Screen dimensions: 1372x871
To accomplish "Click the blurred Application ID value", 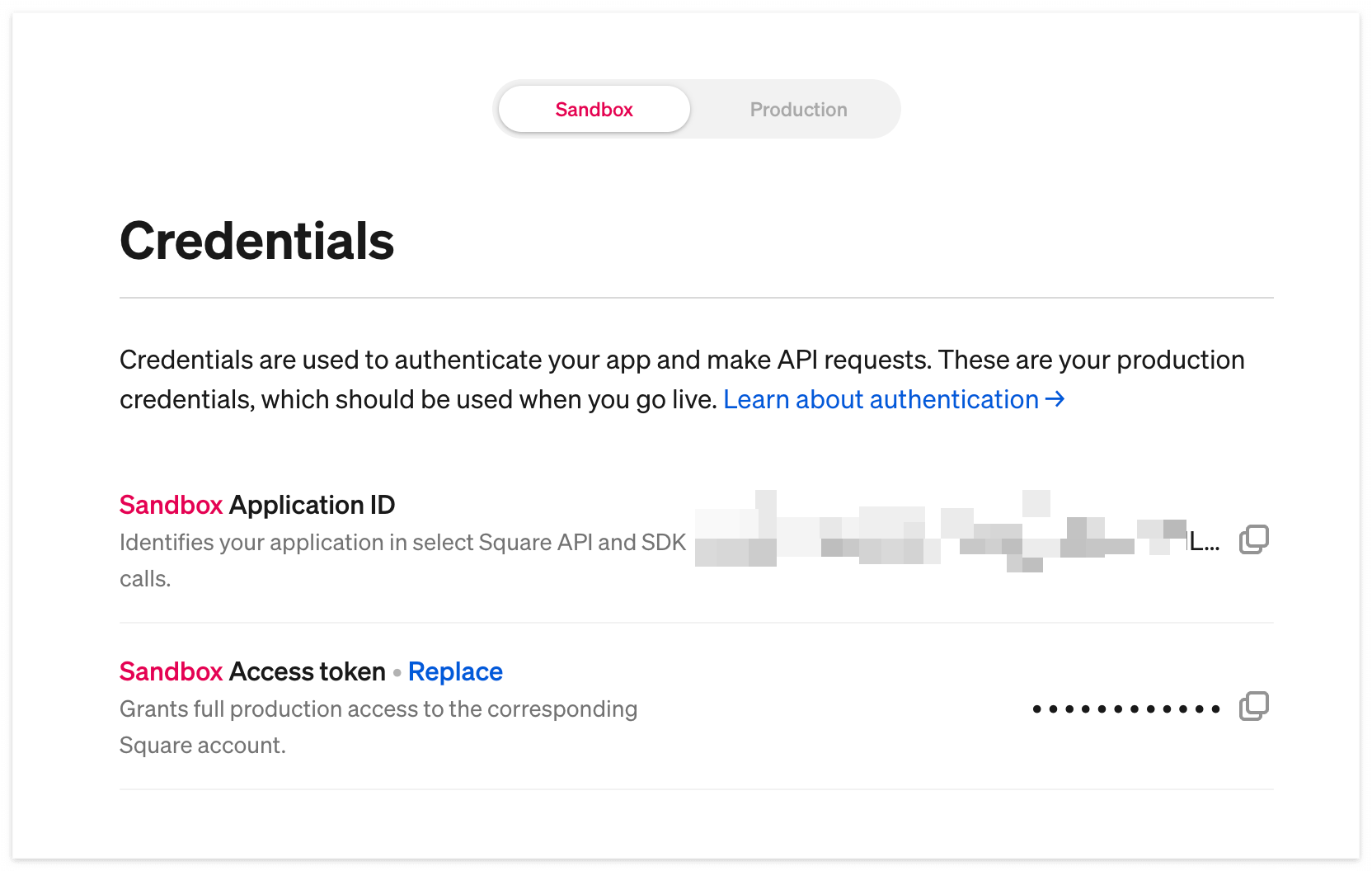I will point(940,531).
